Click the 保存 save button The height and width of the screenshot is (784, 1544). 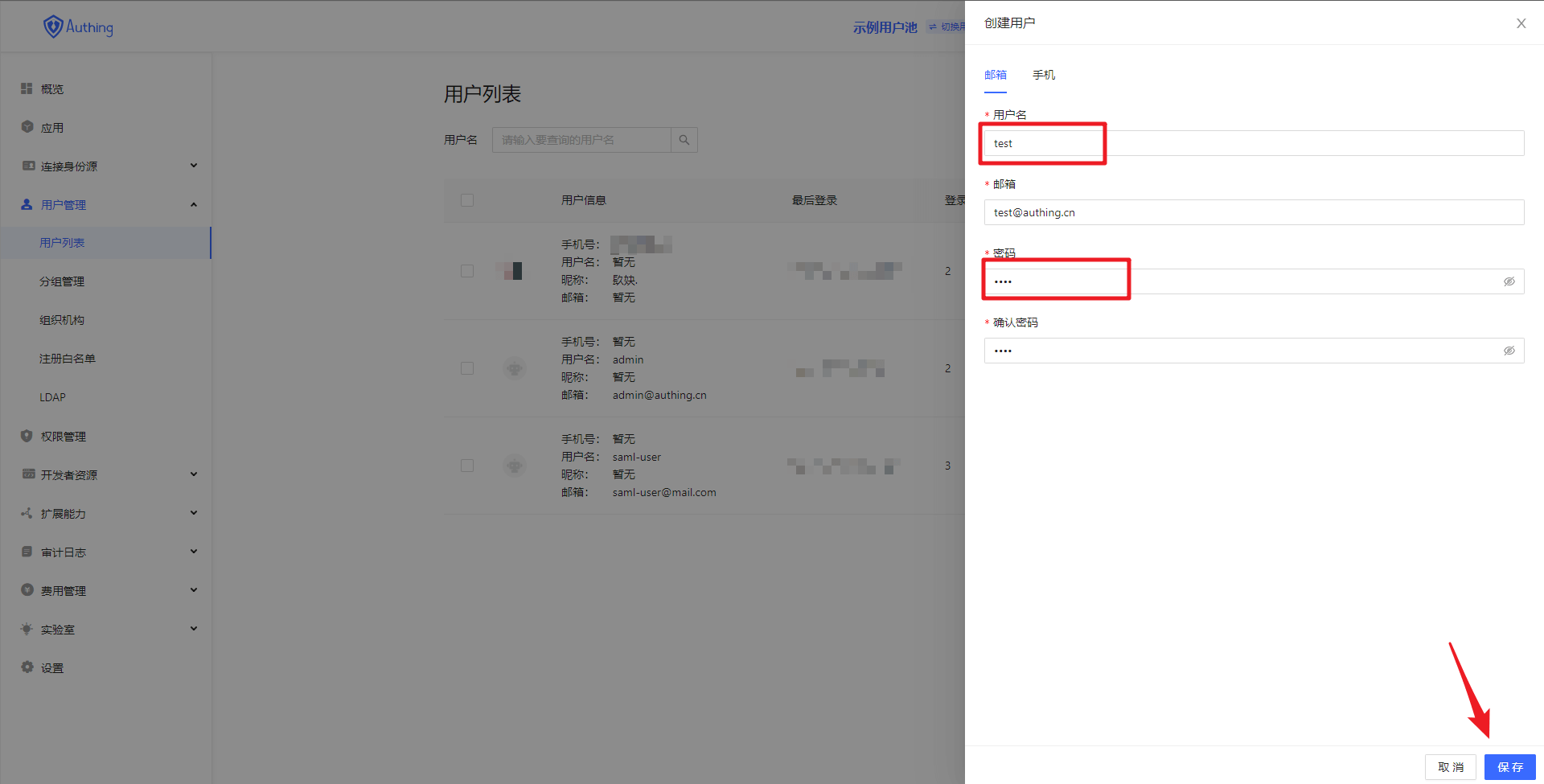coord(1509,766)
